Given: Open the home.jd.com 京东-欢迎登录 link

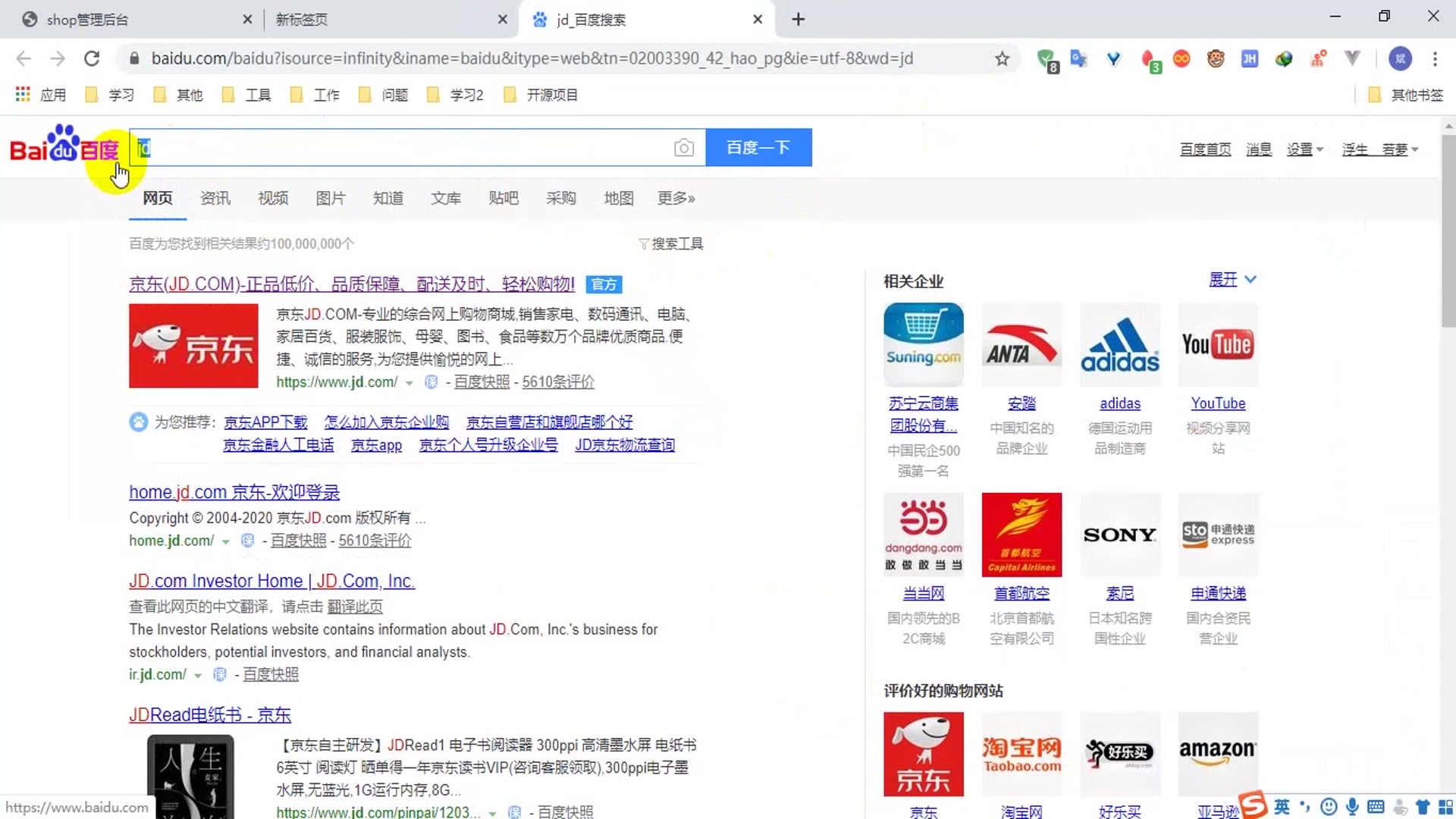Looking at the screenshot, I should 234,492.
